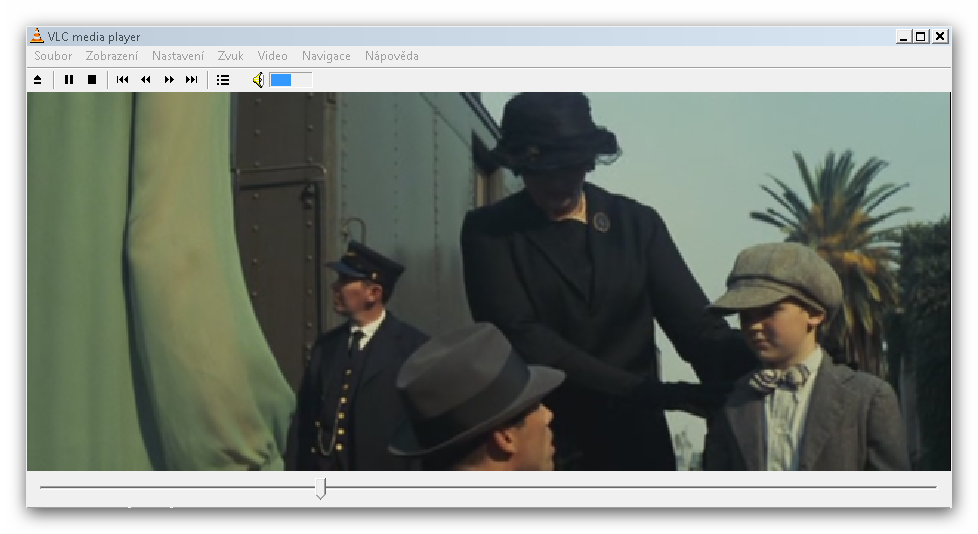Close the VLC media player window
Screen dimensions: 978x534
[940, 37]
